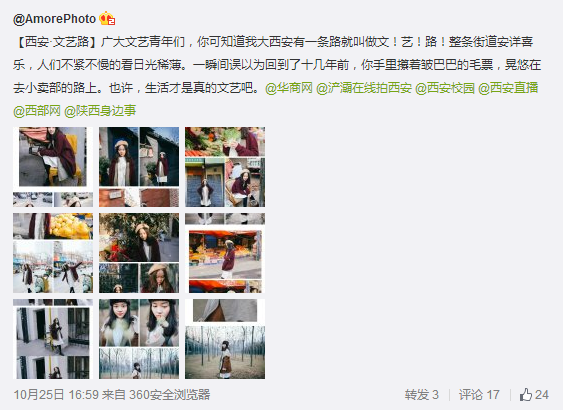
Task: Click the crown membership badge icon
Action: [107, 18]
